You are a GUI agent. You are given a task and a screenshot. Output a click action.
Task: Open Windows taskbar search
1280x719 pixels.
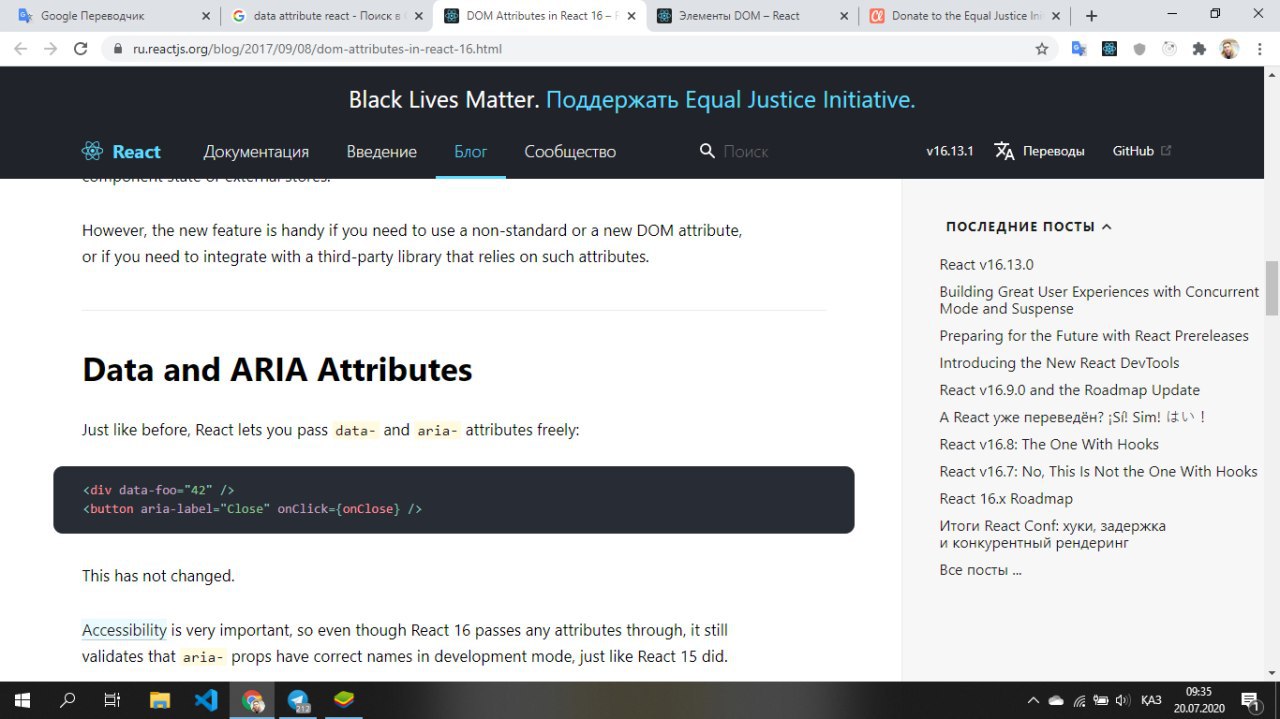tap(67, 700)
